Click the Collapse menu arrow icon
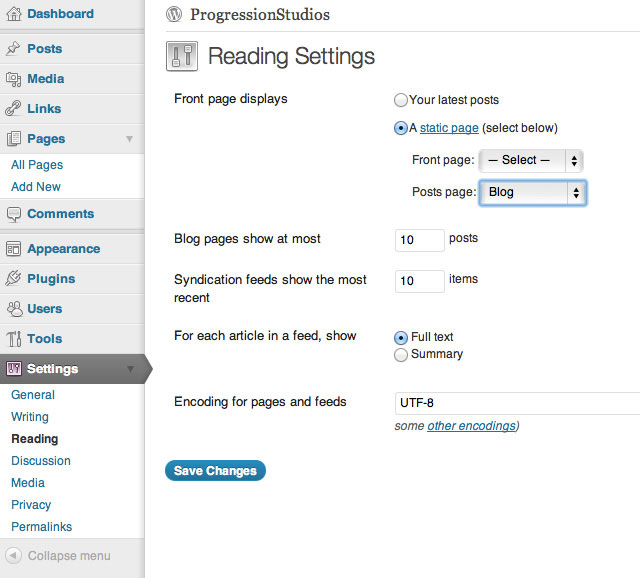Viewport: 640px width, 578px height. pos(14,556)
